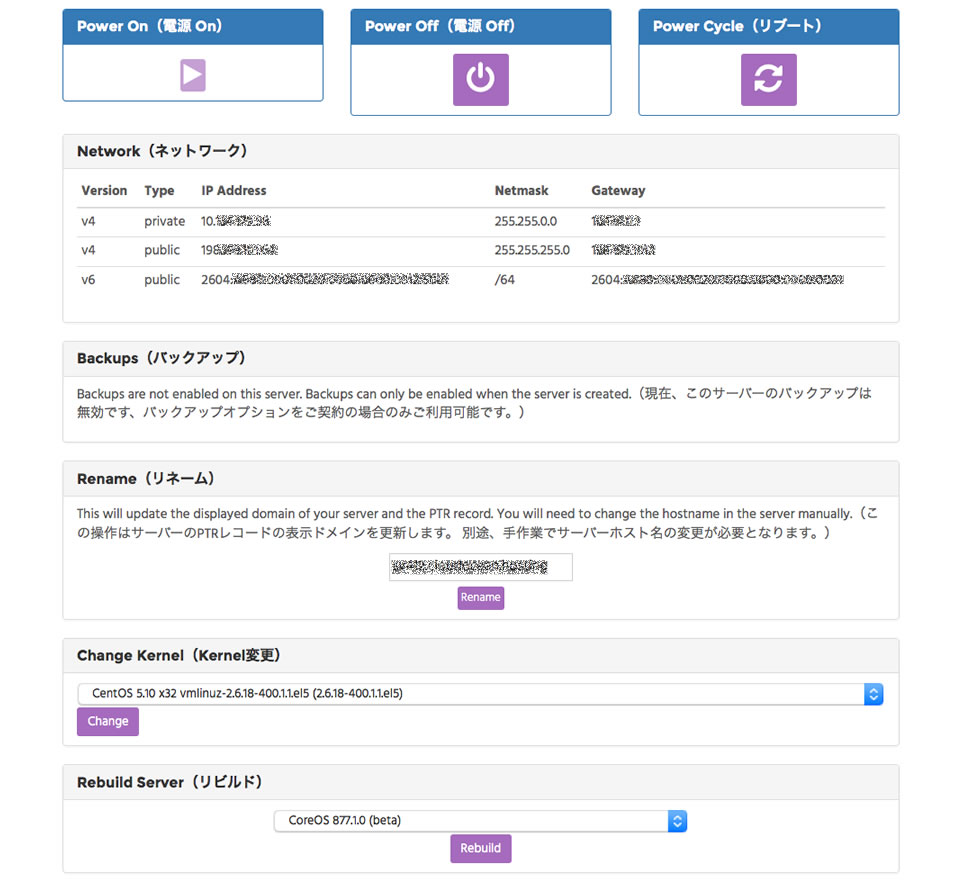Click the Version column header
Viewport: 970px width, 880px height.
(104, 190)
